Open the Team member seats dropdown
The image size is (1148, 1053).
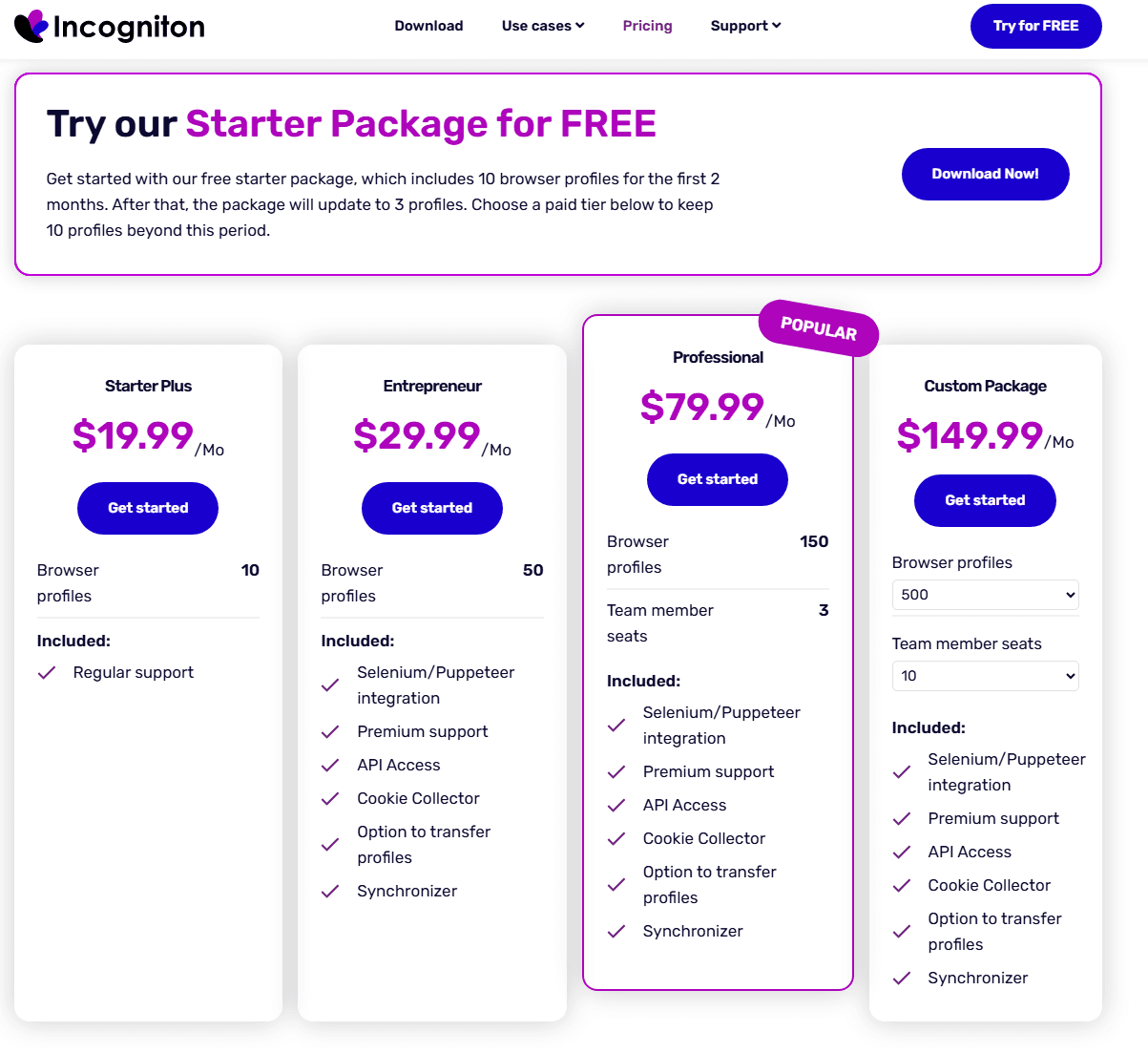click(985, 676)
